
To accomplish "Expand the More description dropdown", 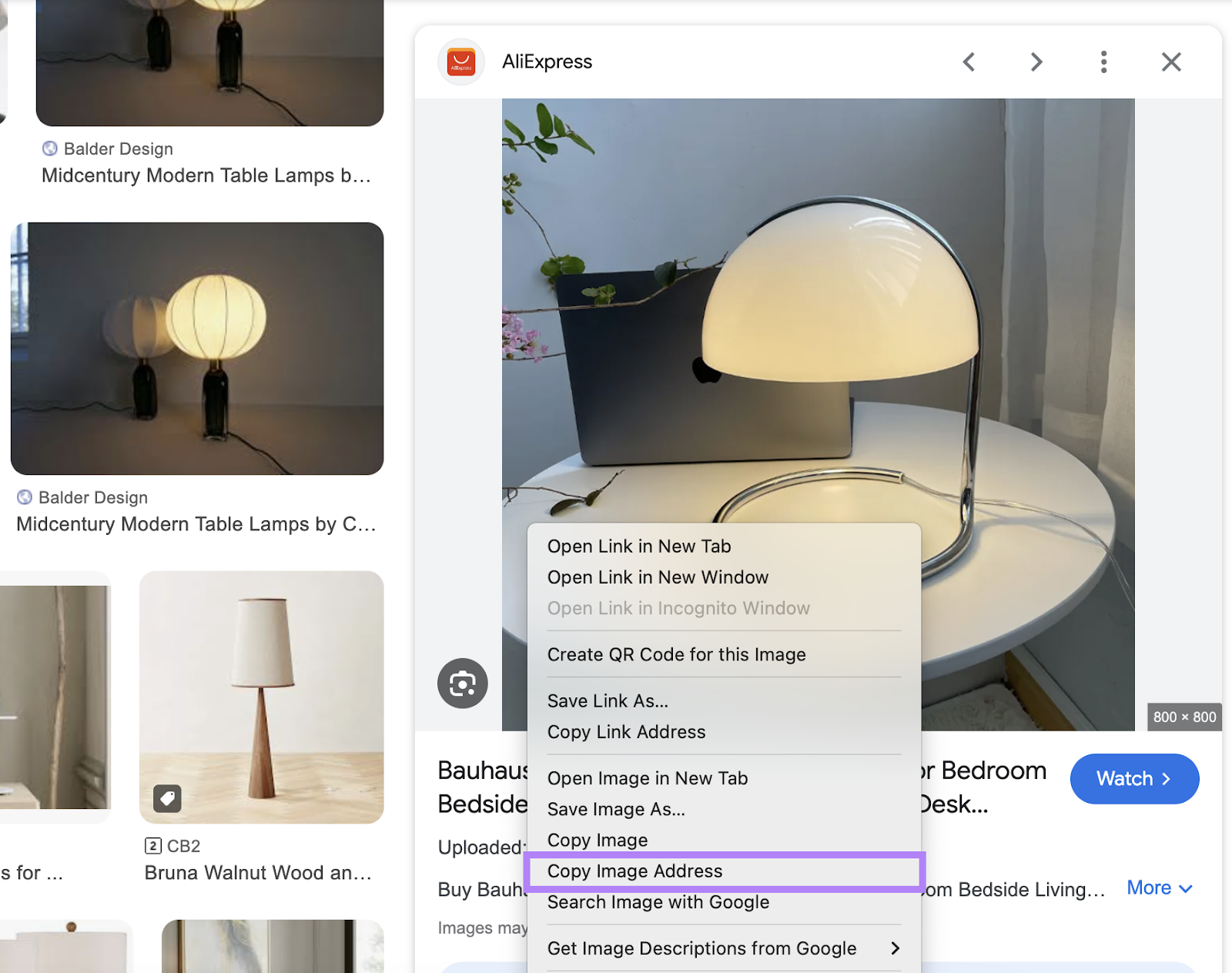I will click(x=1160, y=888).
